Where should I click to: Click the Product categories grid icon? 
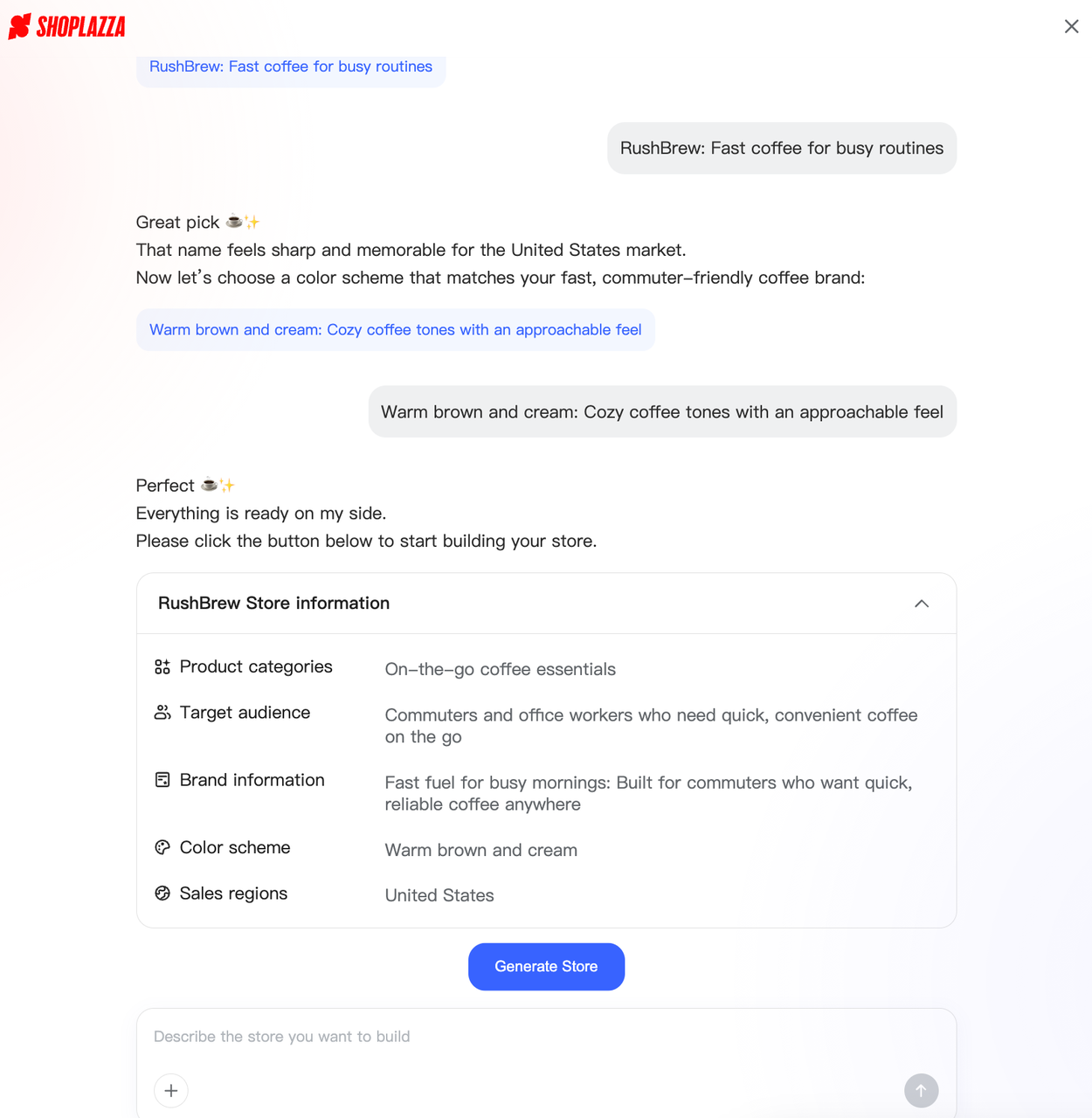pyautogui.click(x=162, y=666)
